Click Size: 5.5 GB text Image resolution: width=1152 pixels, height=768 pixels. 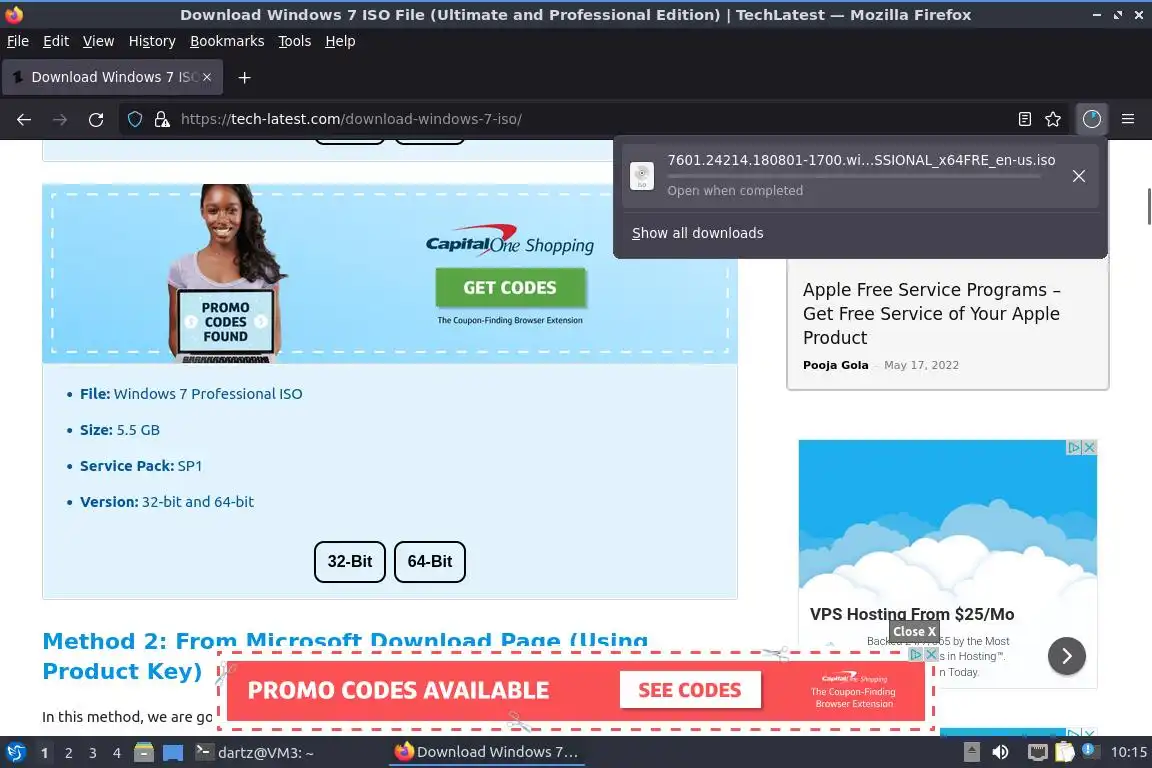coord(120,430)
